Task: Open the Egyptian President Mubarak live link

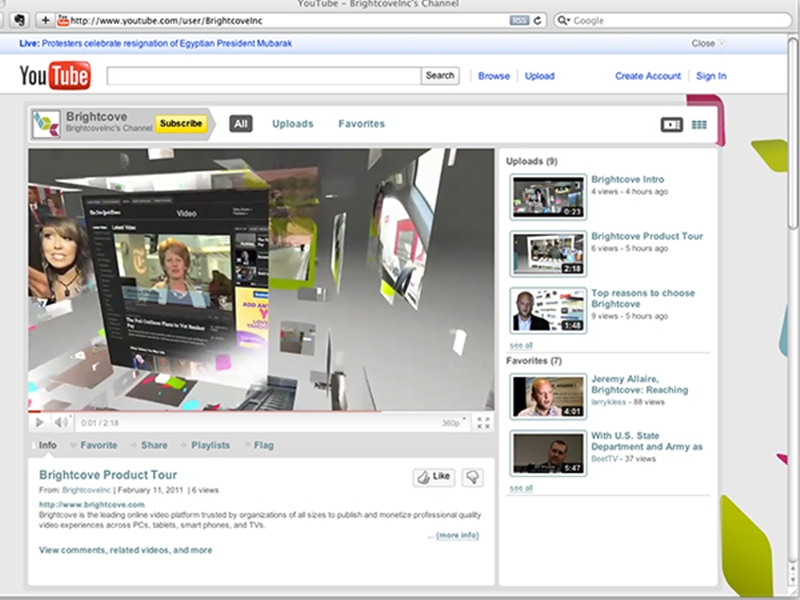Action: click(167, 43)
